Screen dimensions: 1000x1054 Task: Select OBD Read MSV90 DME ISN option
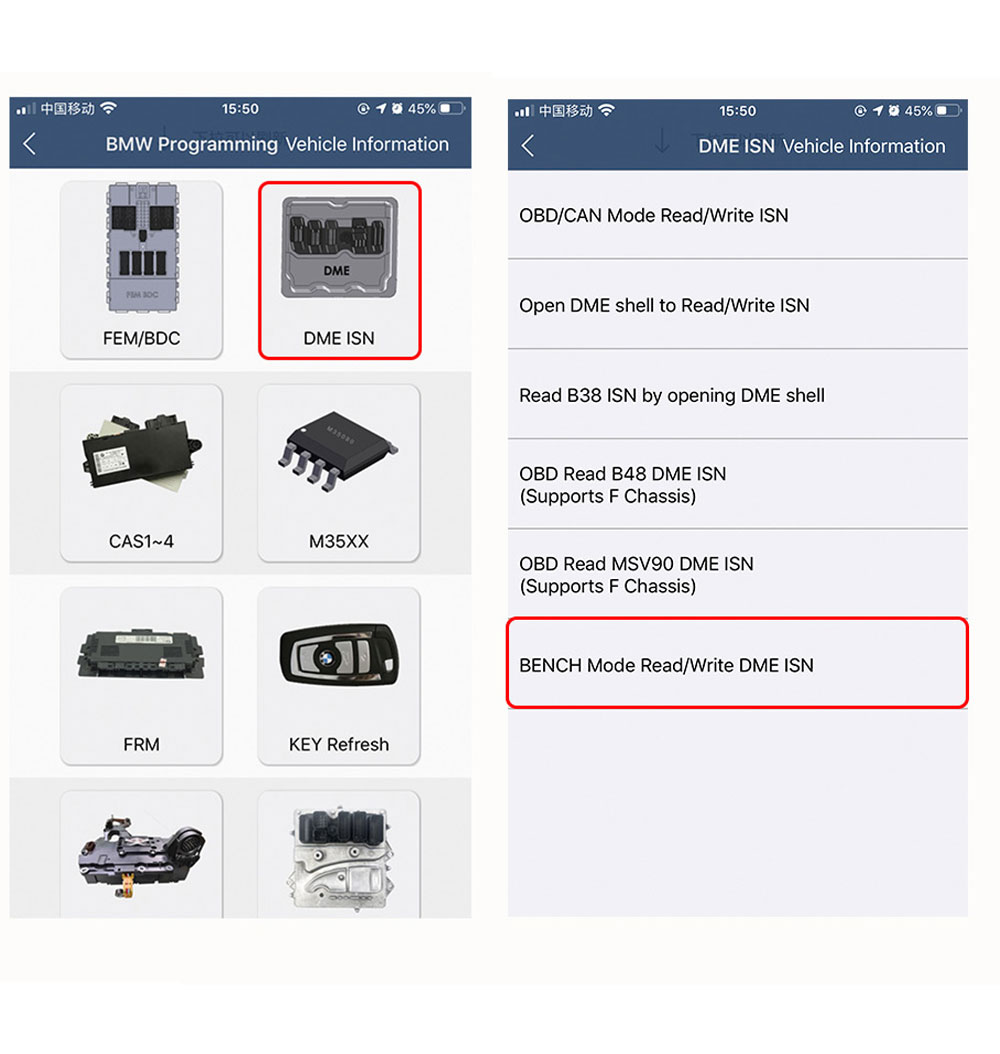pyautogui.click(x=737, y=574)
